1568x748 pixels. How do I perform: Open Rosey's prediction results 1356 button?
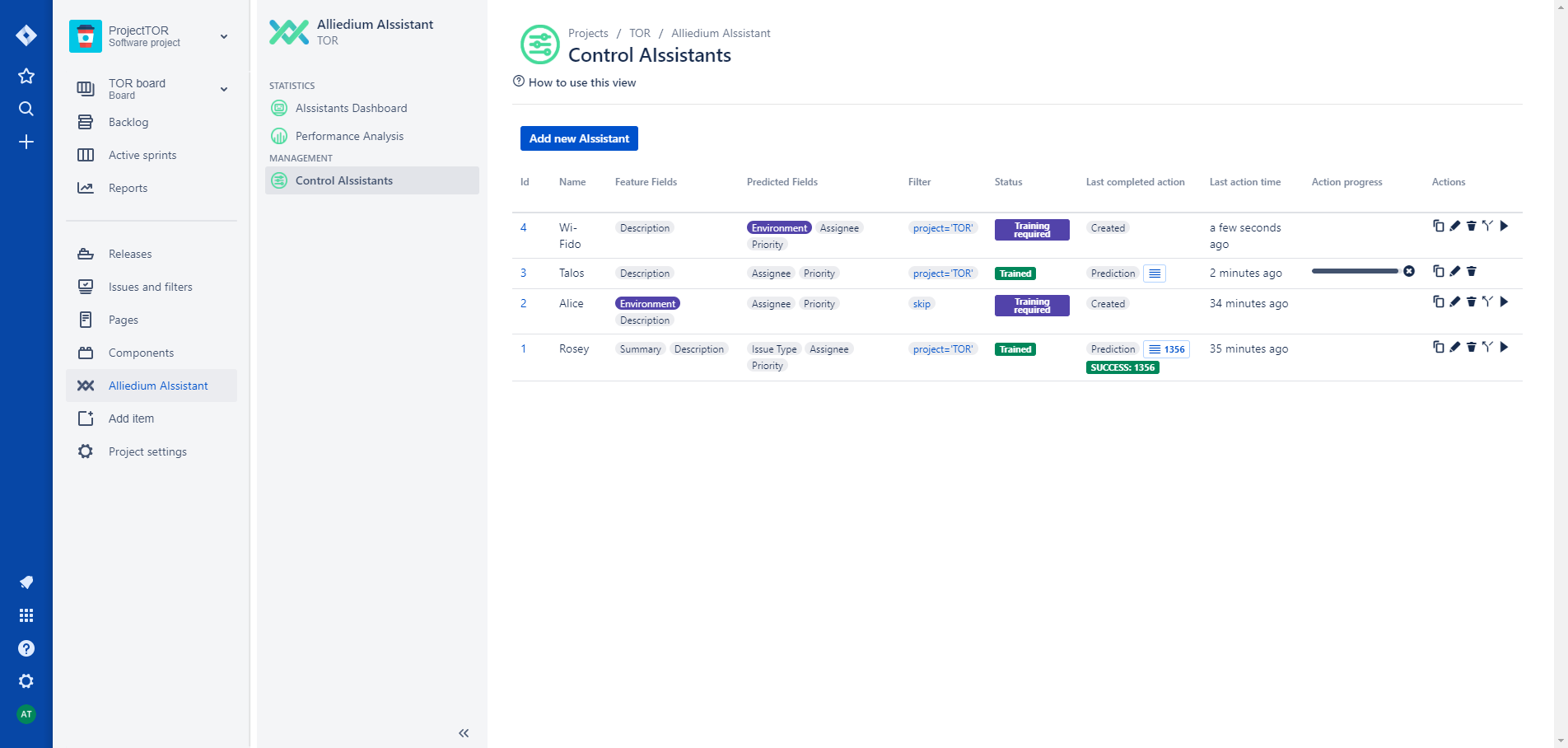[x=1166, y=349]
